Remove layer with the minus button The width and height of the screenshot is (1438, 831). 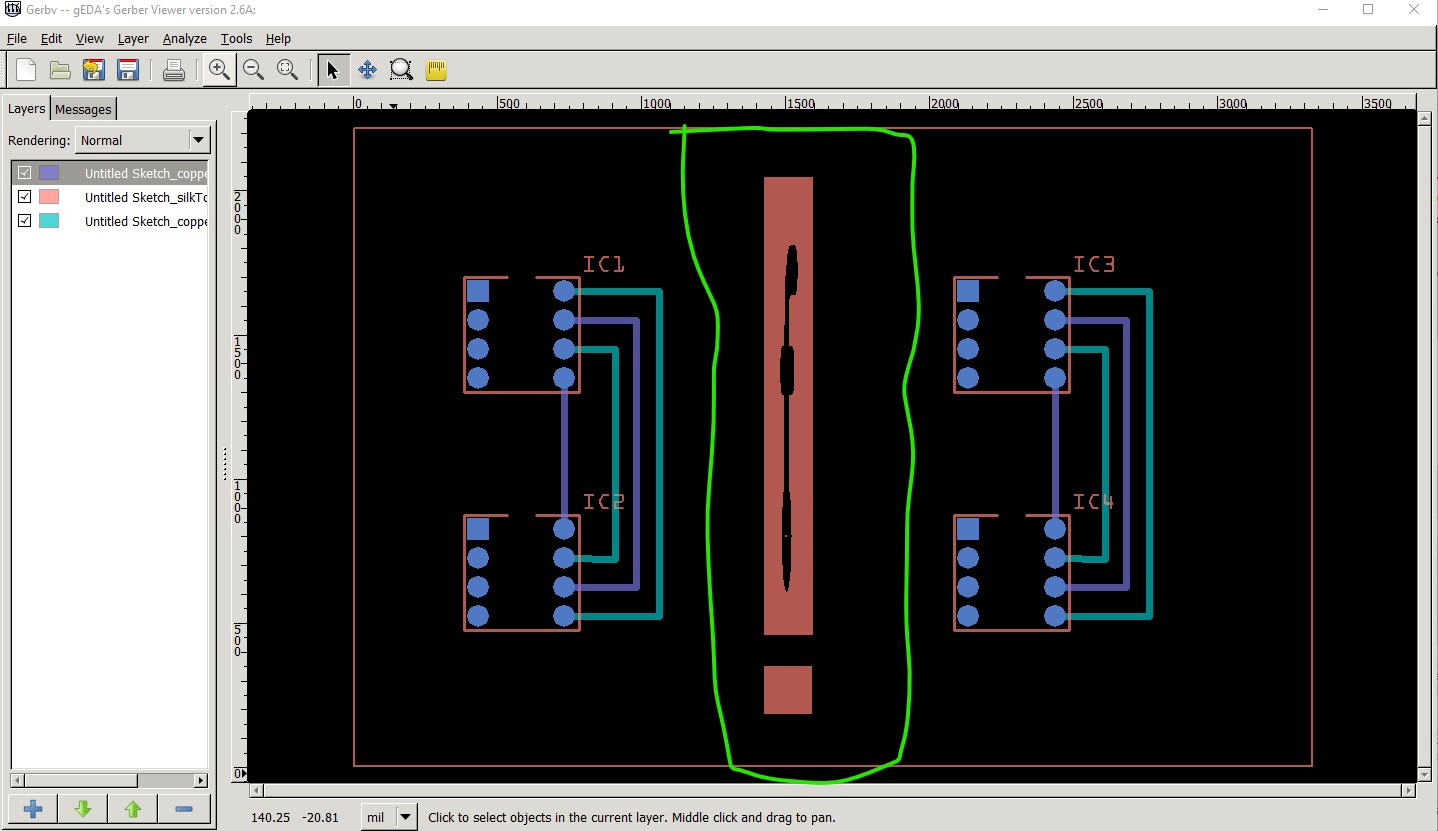click(x=184, y=809)
